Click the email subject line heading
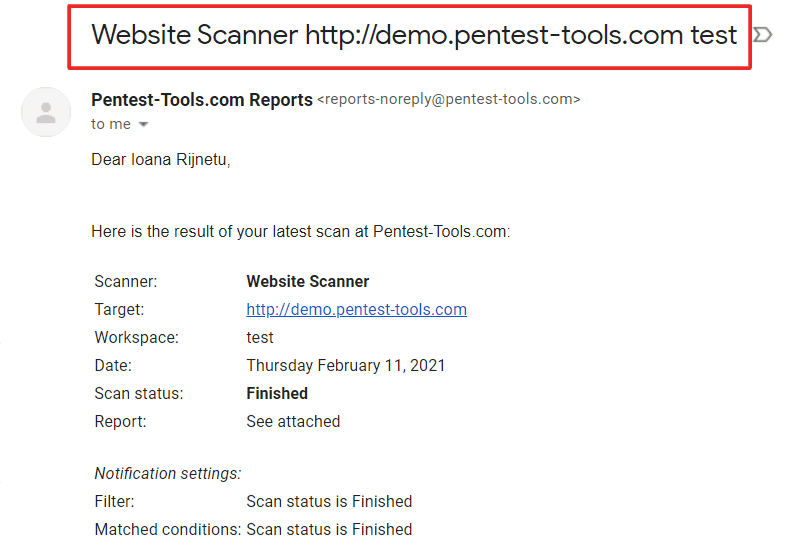Image resolution: width=806 pixels, height=560 pixels. (414, 35)
